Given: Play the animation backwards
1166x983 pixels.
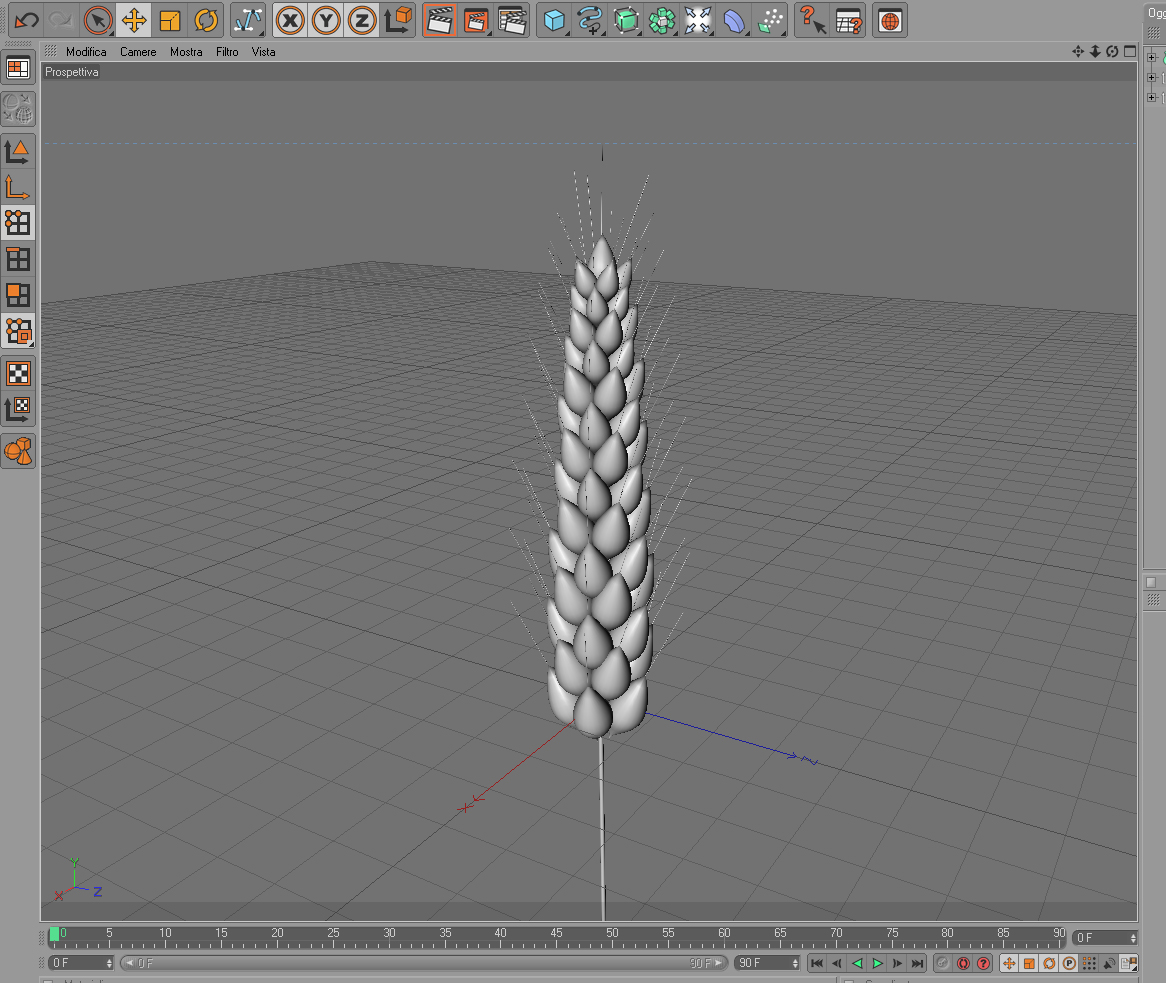Looking at the screenshot, I should point(857,963).
